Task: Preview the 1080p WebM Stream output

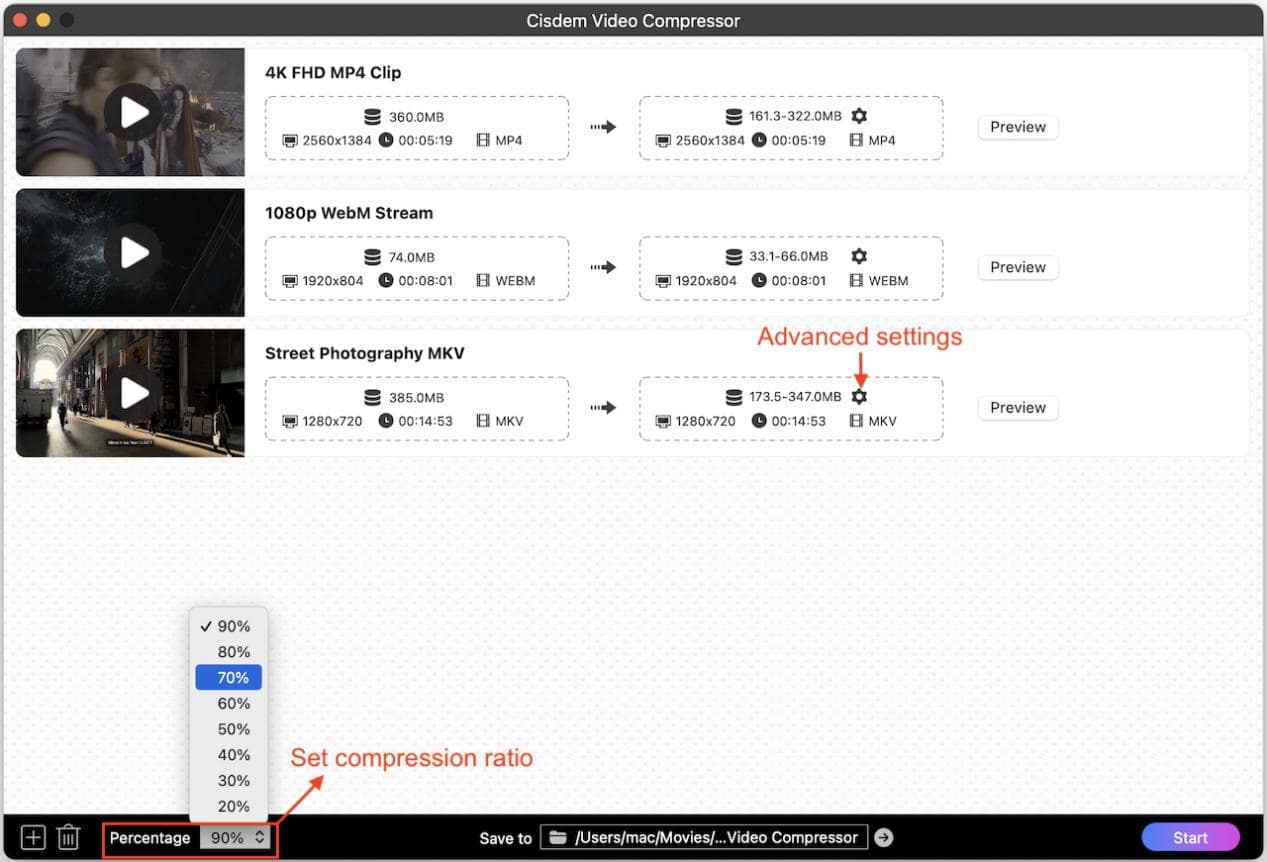Action: point(1017,267)
